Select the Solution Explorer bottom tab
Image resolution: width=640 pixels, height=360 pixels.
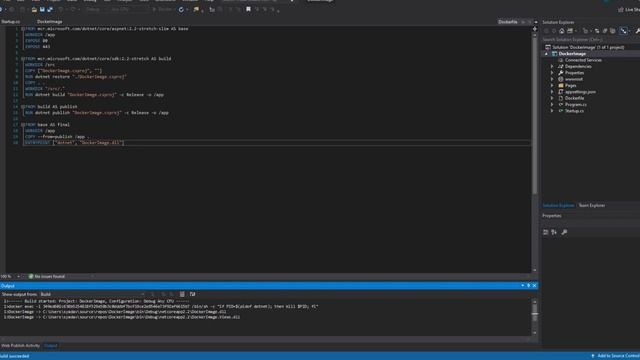pos(558,205)
